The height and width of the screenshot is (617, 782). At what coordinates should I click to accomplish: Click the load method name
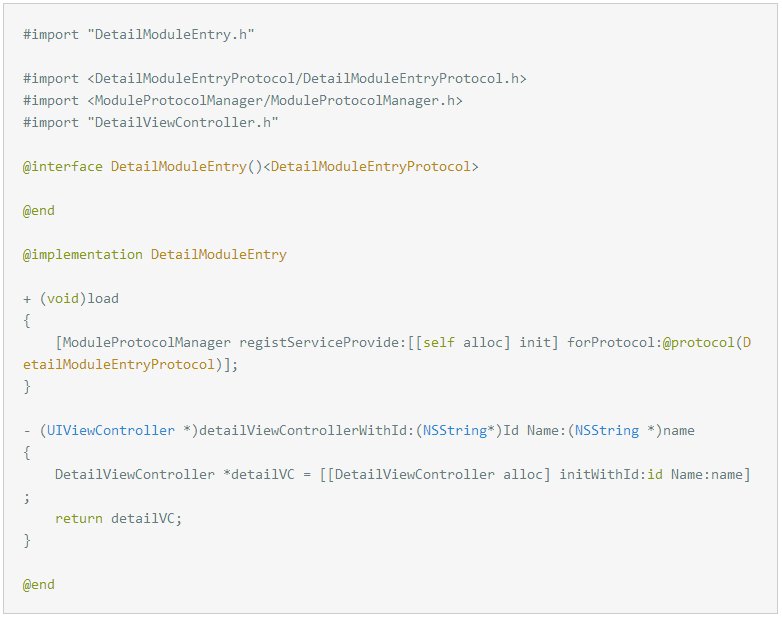[103, 298]
